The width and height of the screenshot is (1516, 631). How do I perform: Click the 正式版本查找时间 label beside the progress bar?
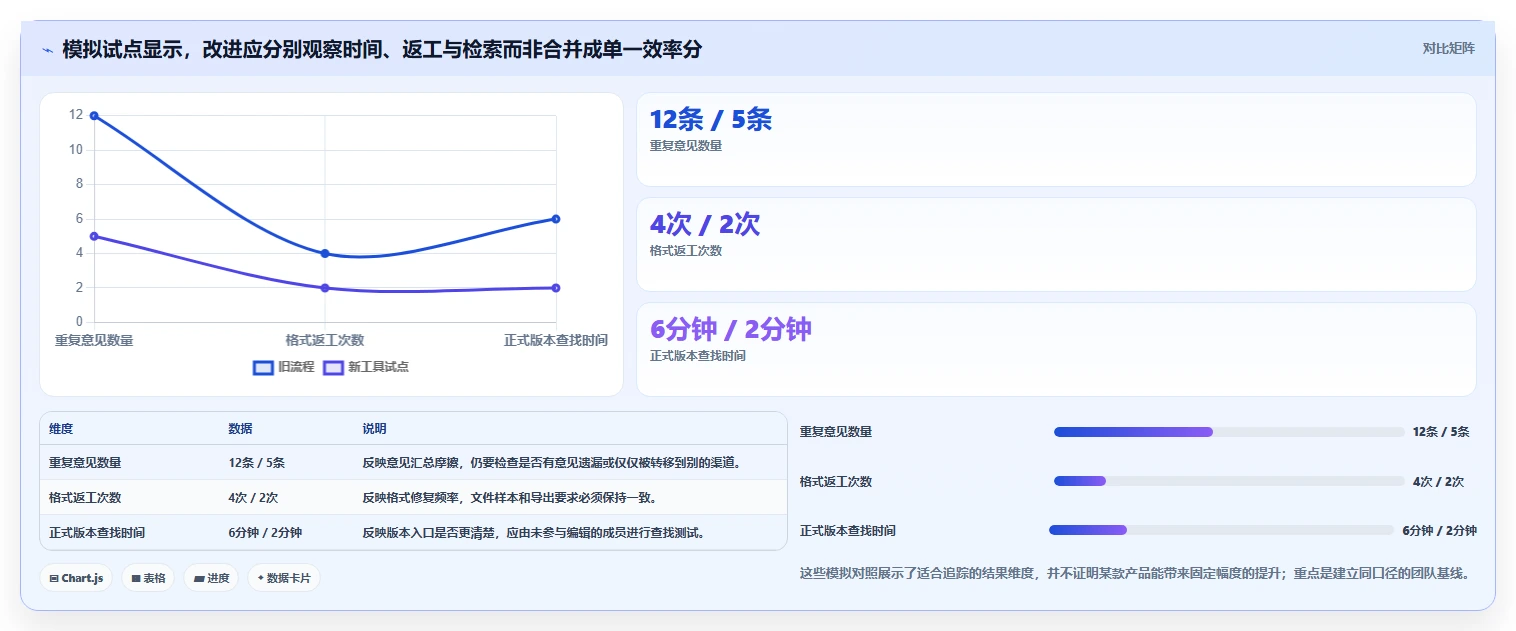click(848, 530)
